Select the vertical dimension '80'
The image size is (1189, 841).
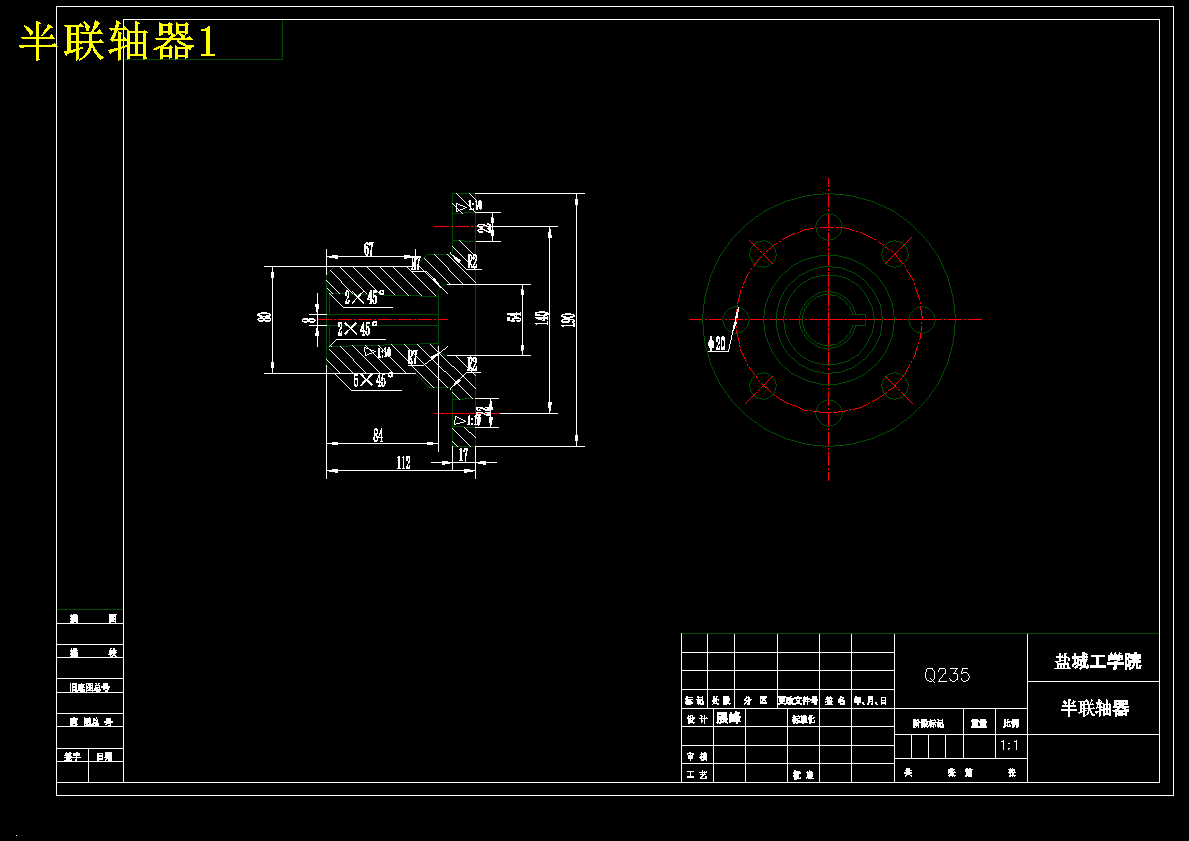pyautogui.click(x=265, y=316)
